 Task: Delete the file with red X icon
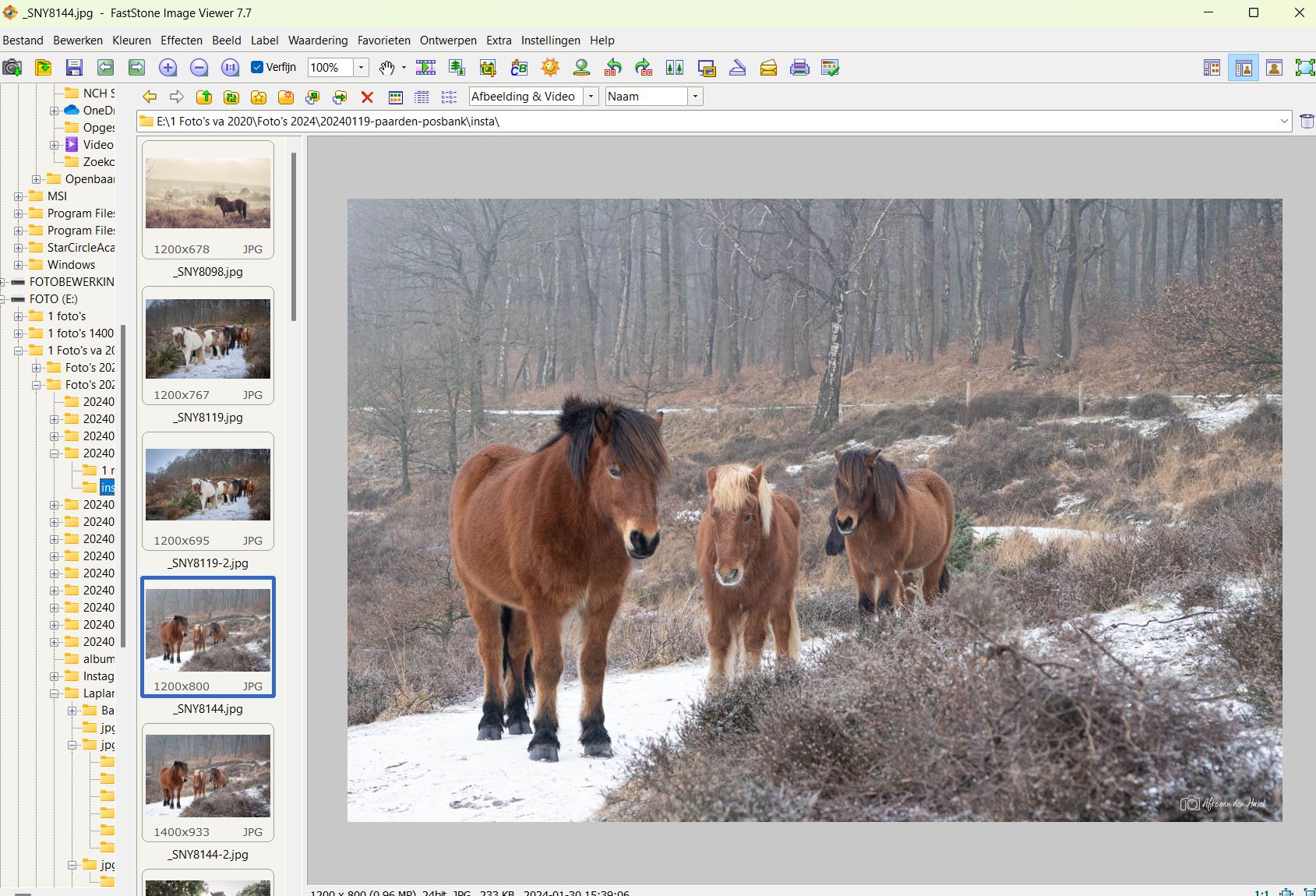(x=367, y=97)
